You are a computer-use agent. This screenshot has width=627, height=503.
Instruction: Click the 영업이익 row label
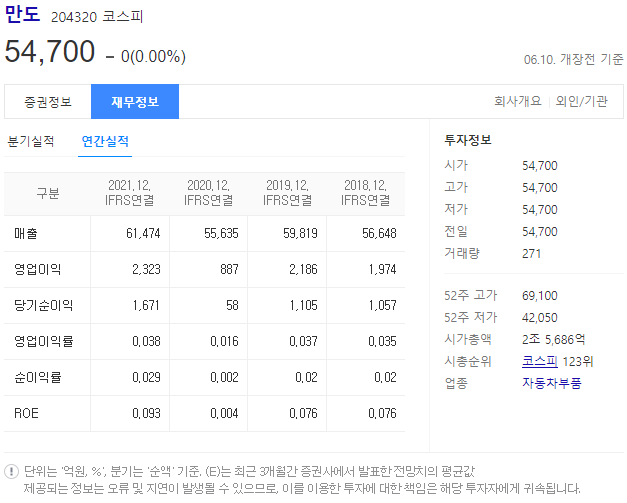tap(38, 269)
